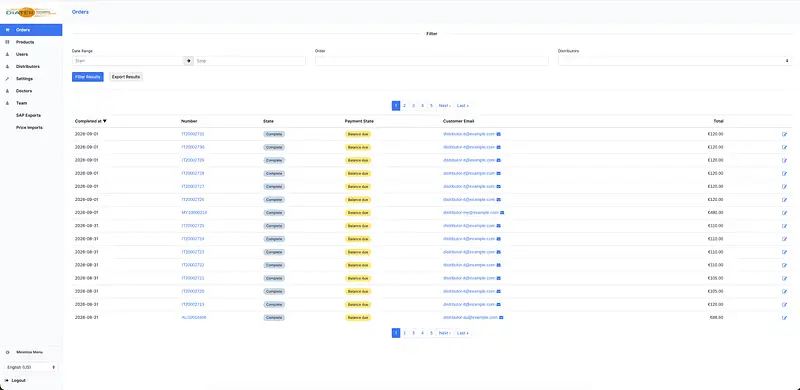Open Distributors in the sidebar menu
Image resolution: width=800 pixels, height=390 pixels.
(28, 66)
